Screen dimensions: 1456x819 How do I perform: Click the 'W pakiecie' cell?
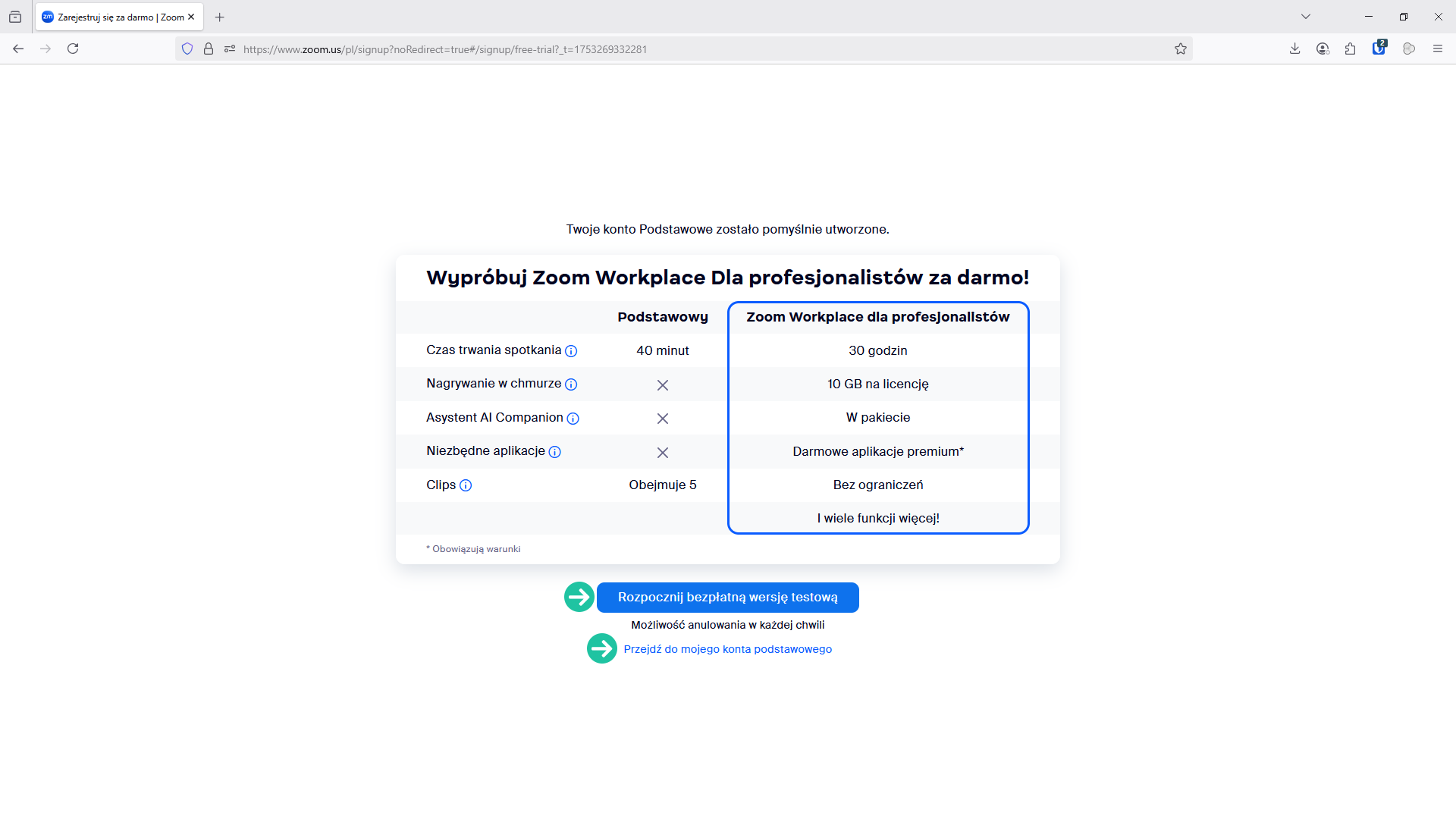[878, 417]
